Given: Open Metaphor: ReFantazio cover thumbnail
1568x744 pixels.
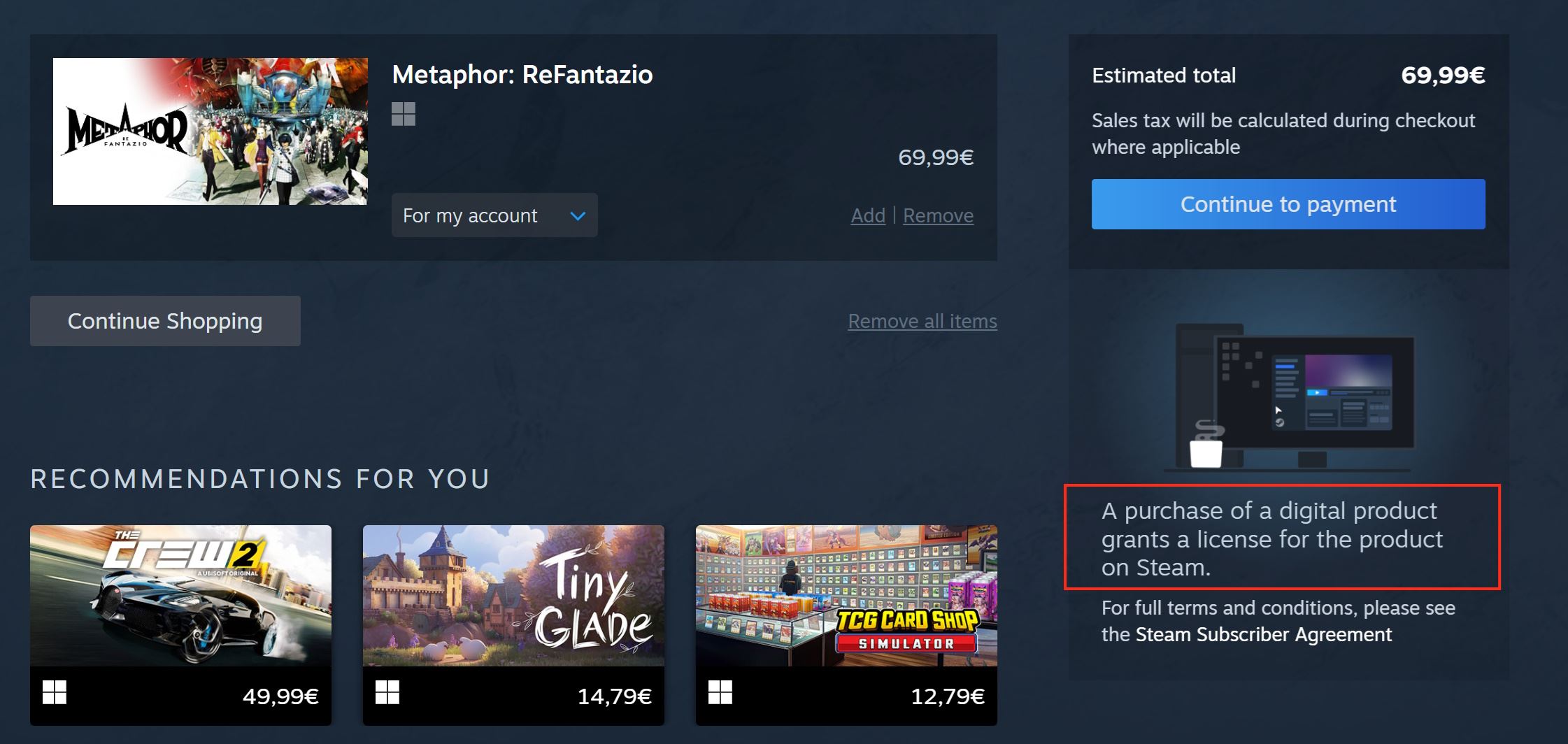Looking at the screenshot, I should (210, 131).
